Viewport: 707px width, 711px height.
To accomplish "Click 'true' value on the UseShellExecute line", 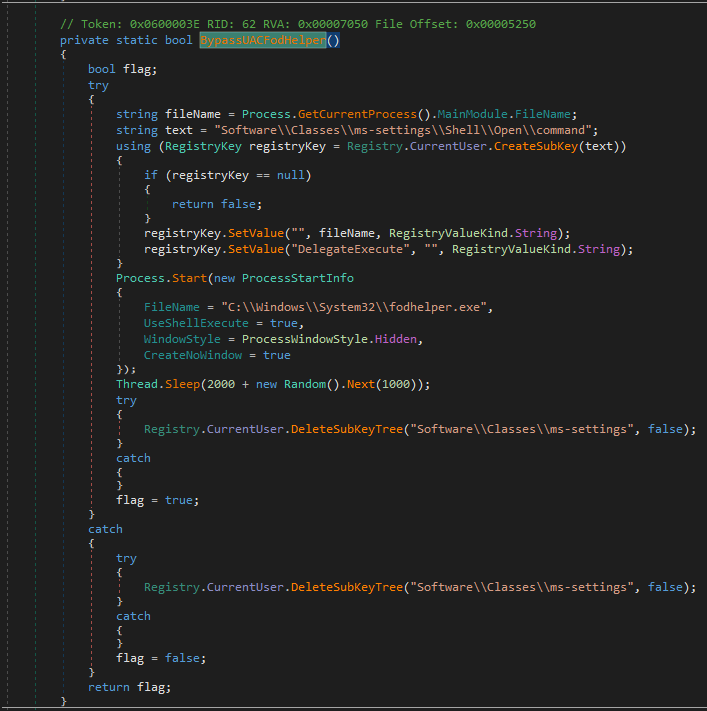I will click(x=283, y=323).
